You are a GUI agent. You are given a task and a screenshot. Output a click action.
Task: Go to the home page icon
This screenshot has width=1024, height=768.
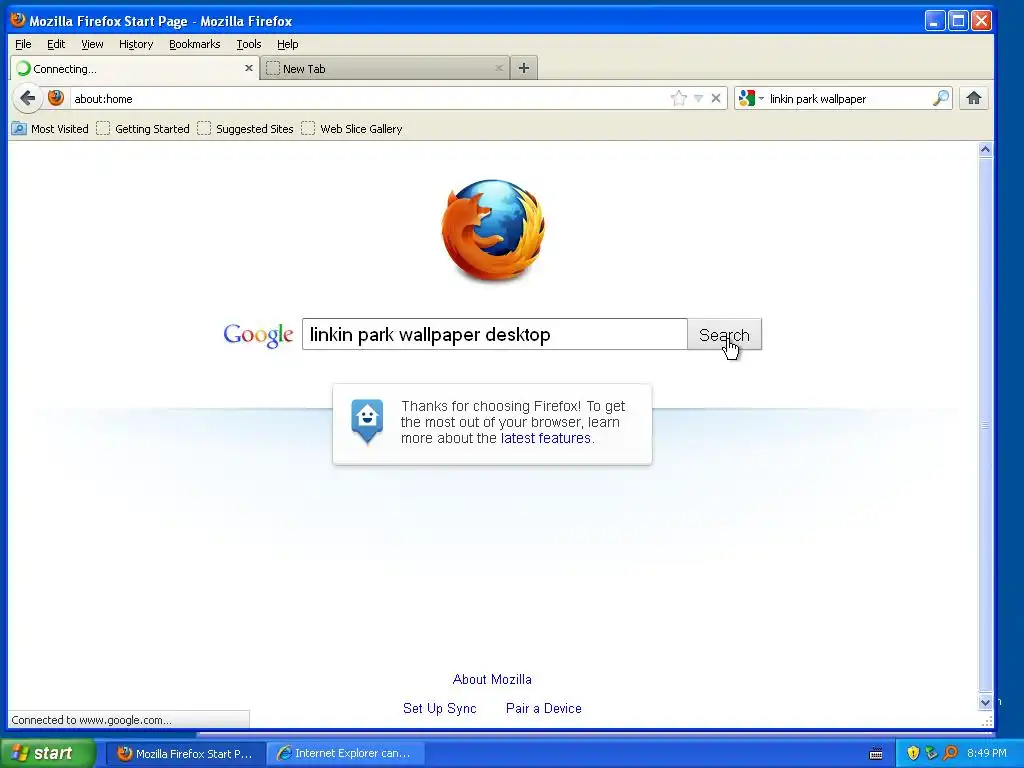(x=974, y=99)
